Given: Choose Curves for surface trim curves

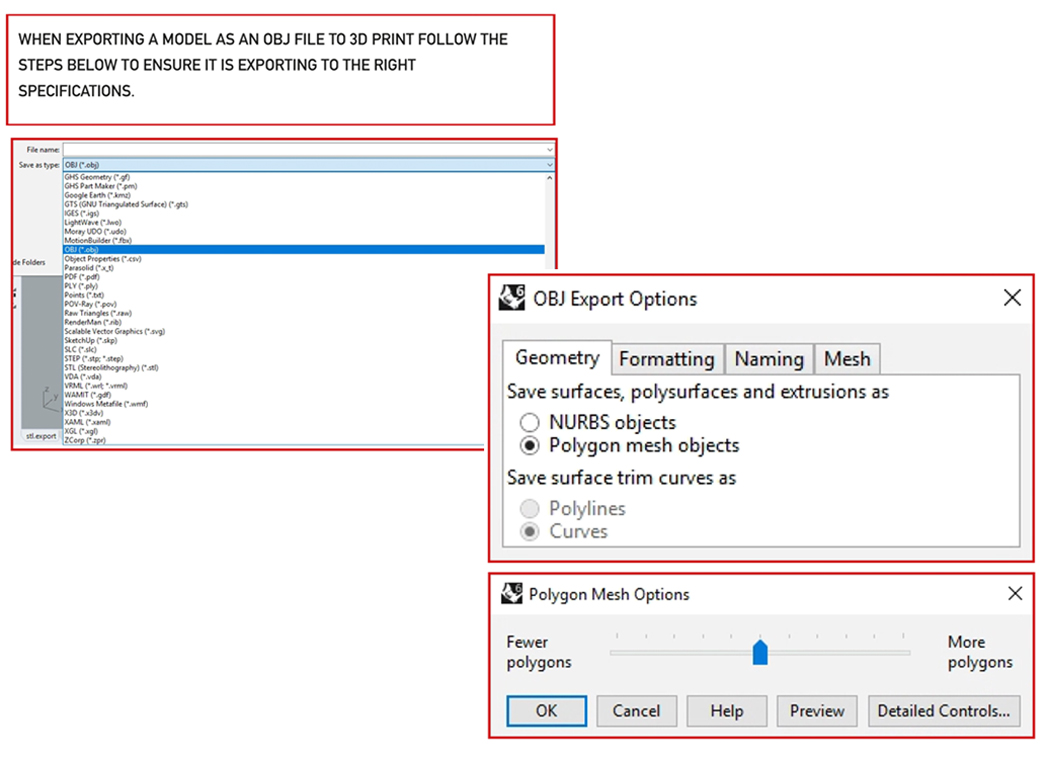Looking at the screenshot, I should tap(530, 531).
